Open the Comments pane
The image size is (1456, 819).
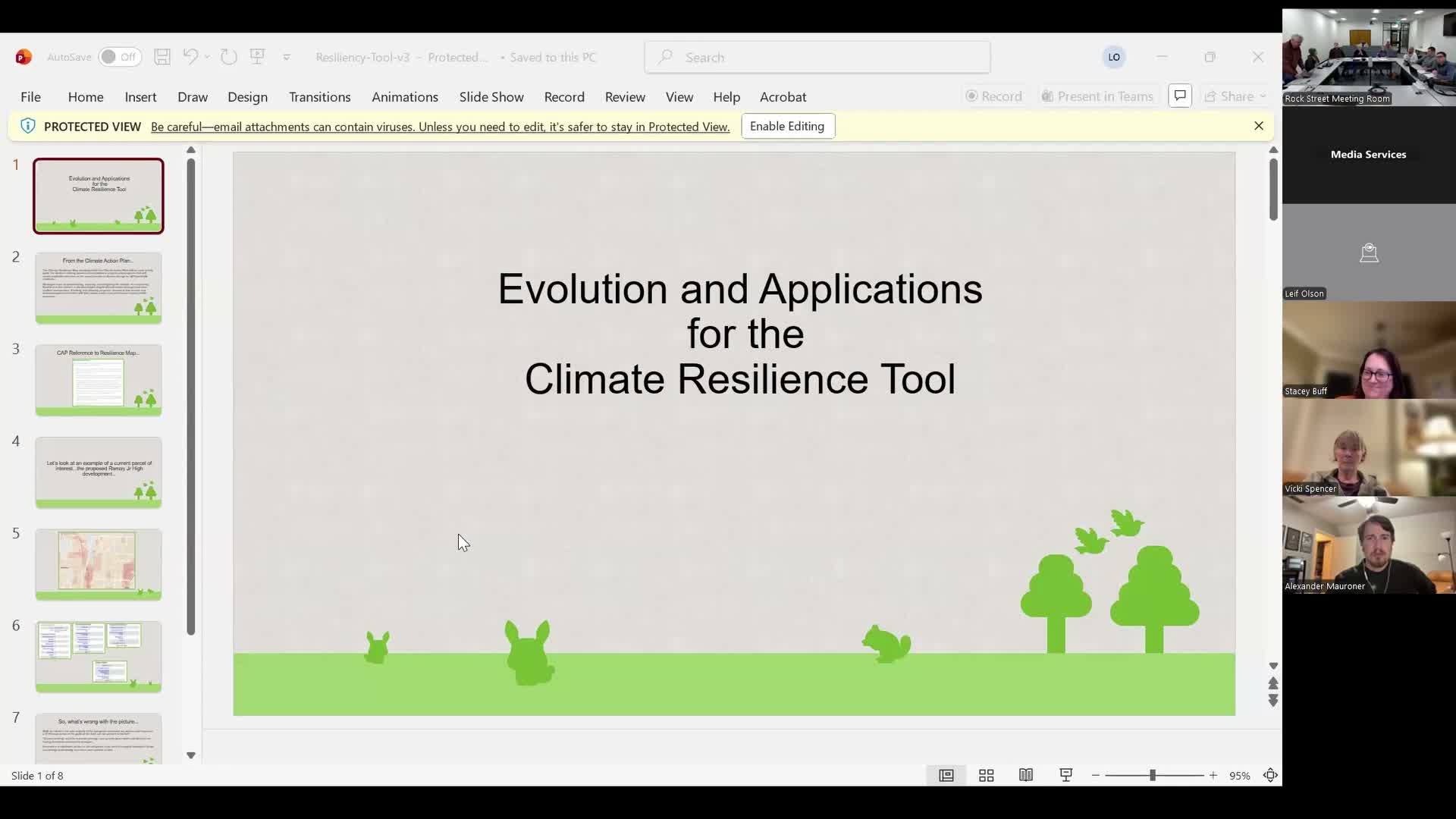coord(1180,96)
